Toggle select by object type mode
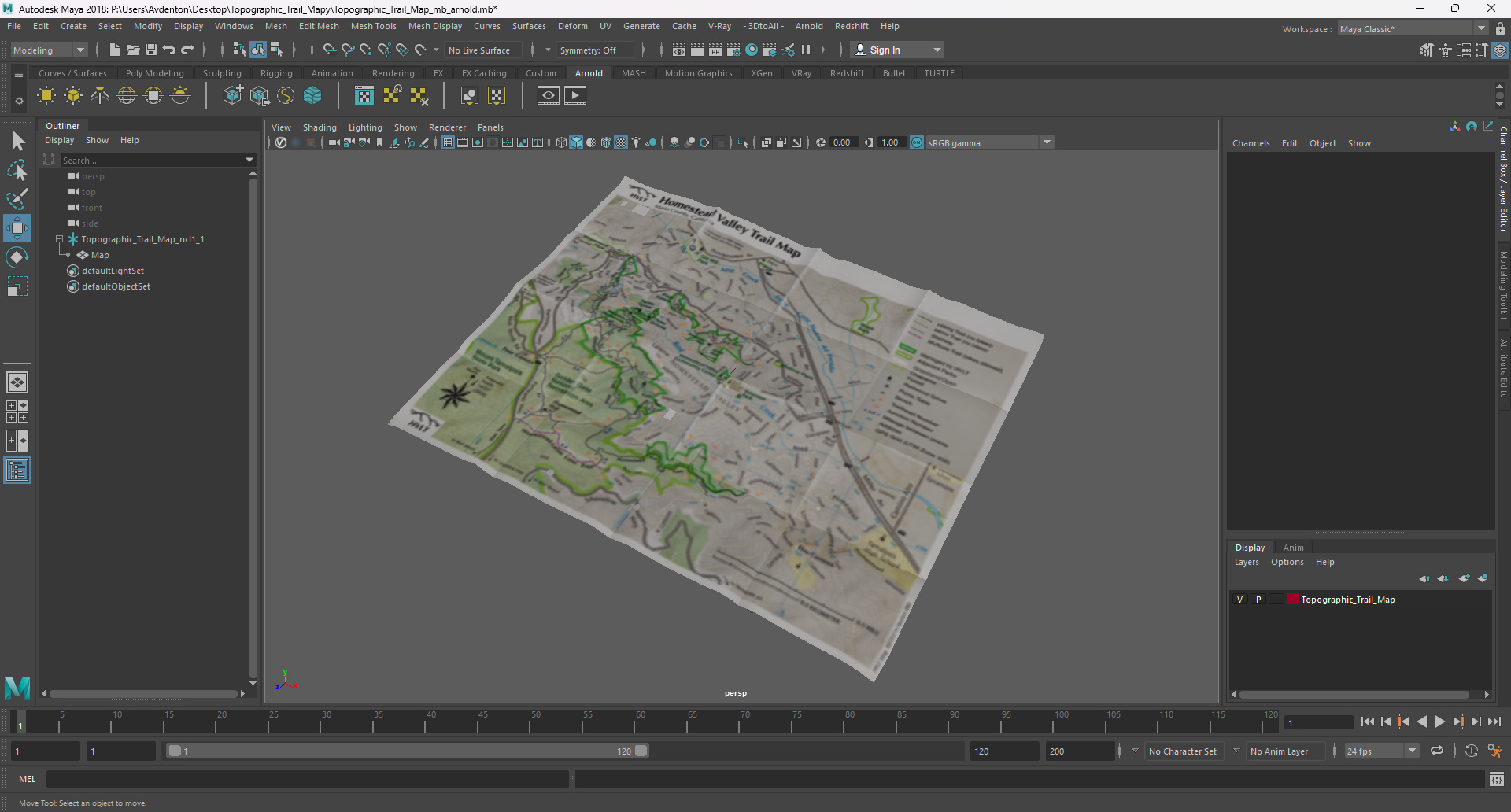The image size is (1511, 812). click(x=258, y=50)
